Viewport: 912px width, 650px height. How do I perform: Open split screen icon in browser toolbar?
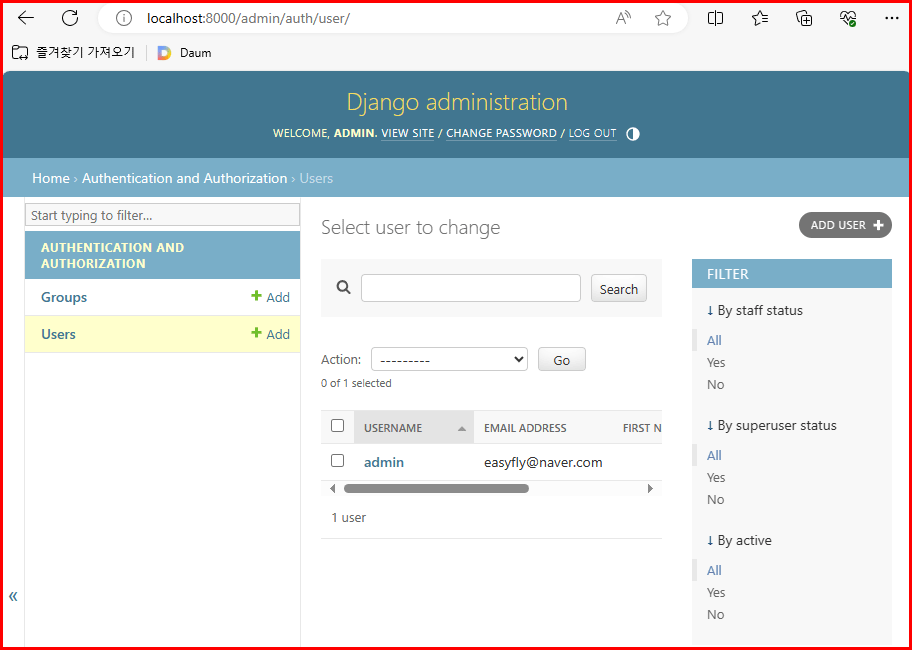[x=715, y=18]
